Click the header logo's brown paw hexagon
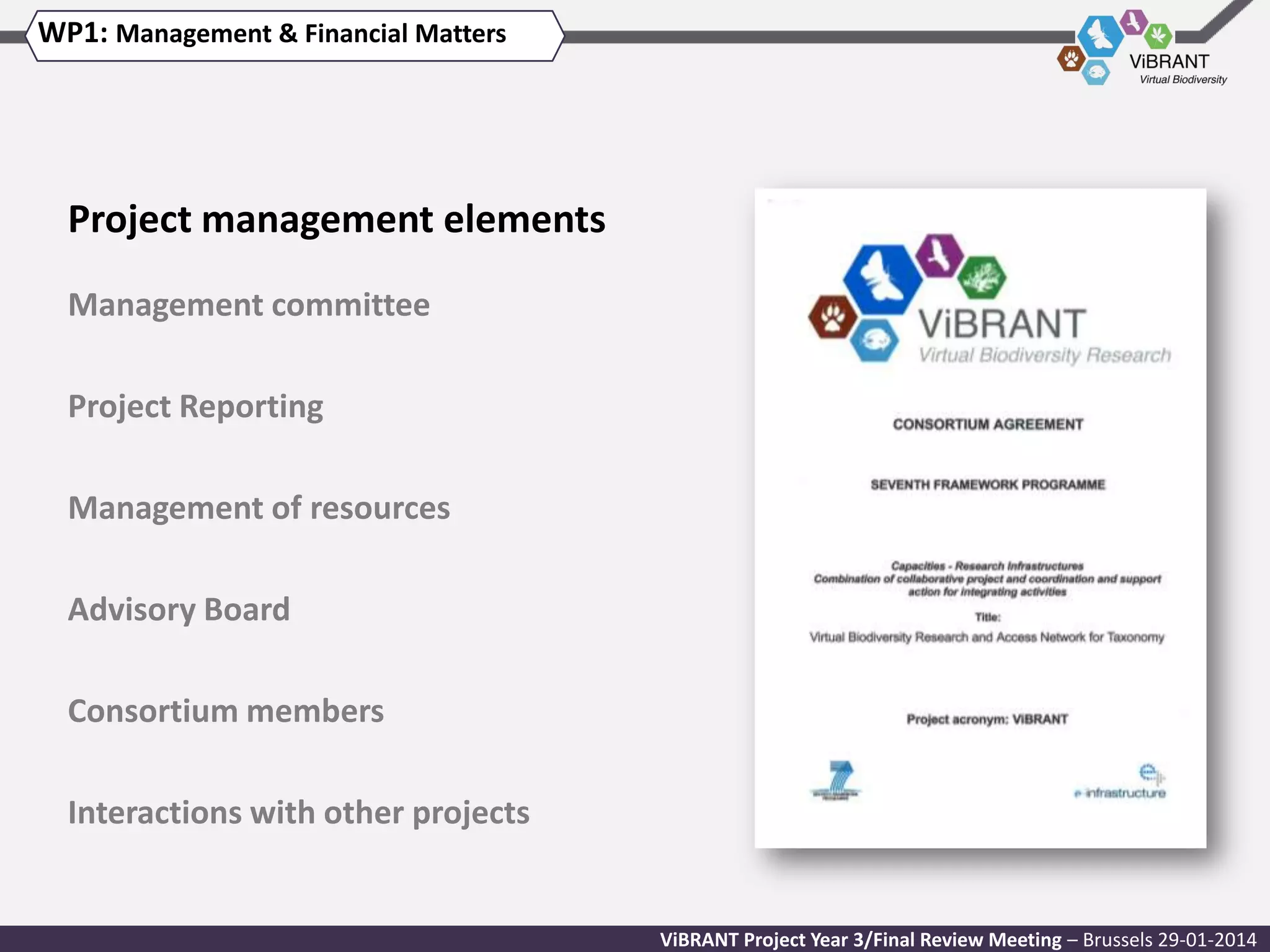The width and height of the screenshot is (1270, 952). pyautogui.click(x=1071, y=59)
